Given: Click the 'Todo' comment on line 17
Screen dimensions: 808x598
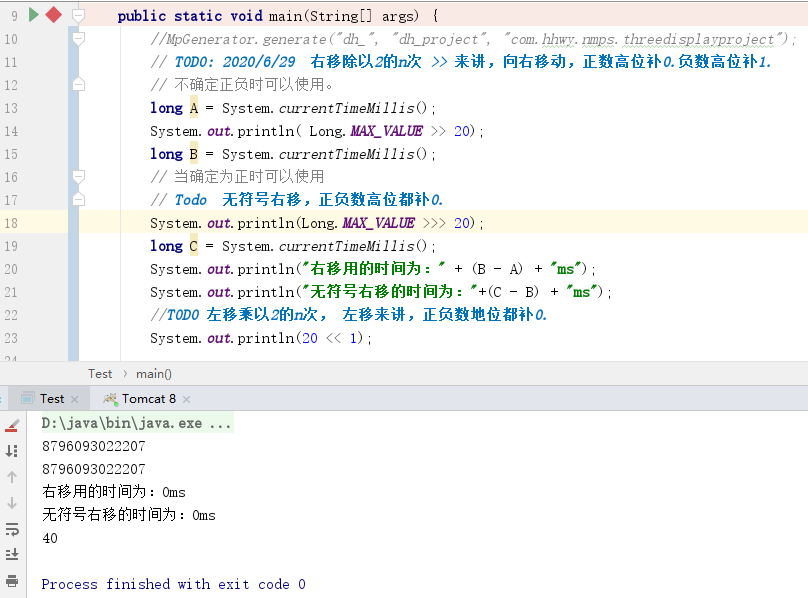Looking at the screenshot, I should coord(191,200).
